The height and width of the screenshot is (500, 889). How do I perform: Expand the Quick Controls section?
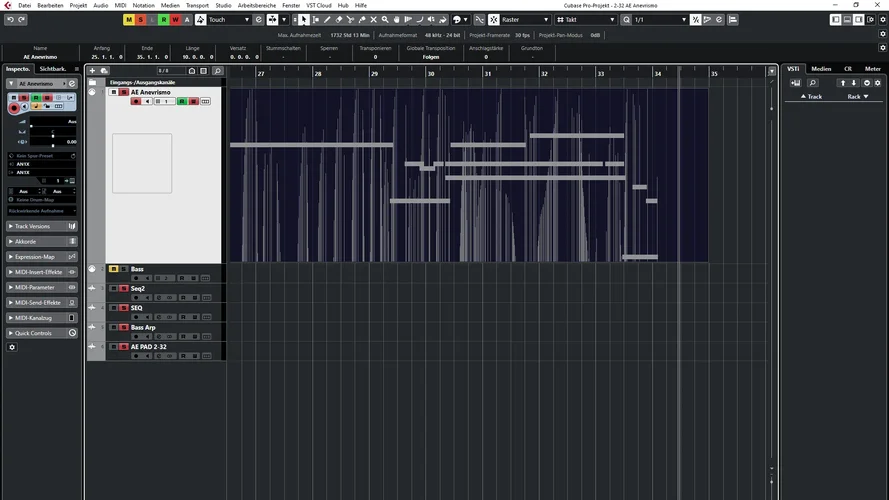tap(40, 333)
